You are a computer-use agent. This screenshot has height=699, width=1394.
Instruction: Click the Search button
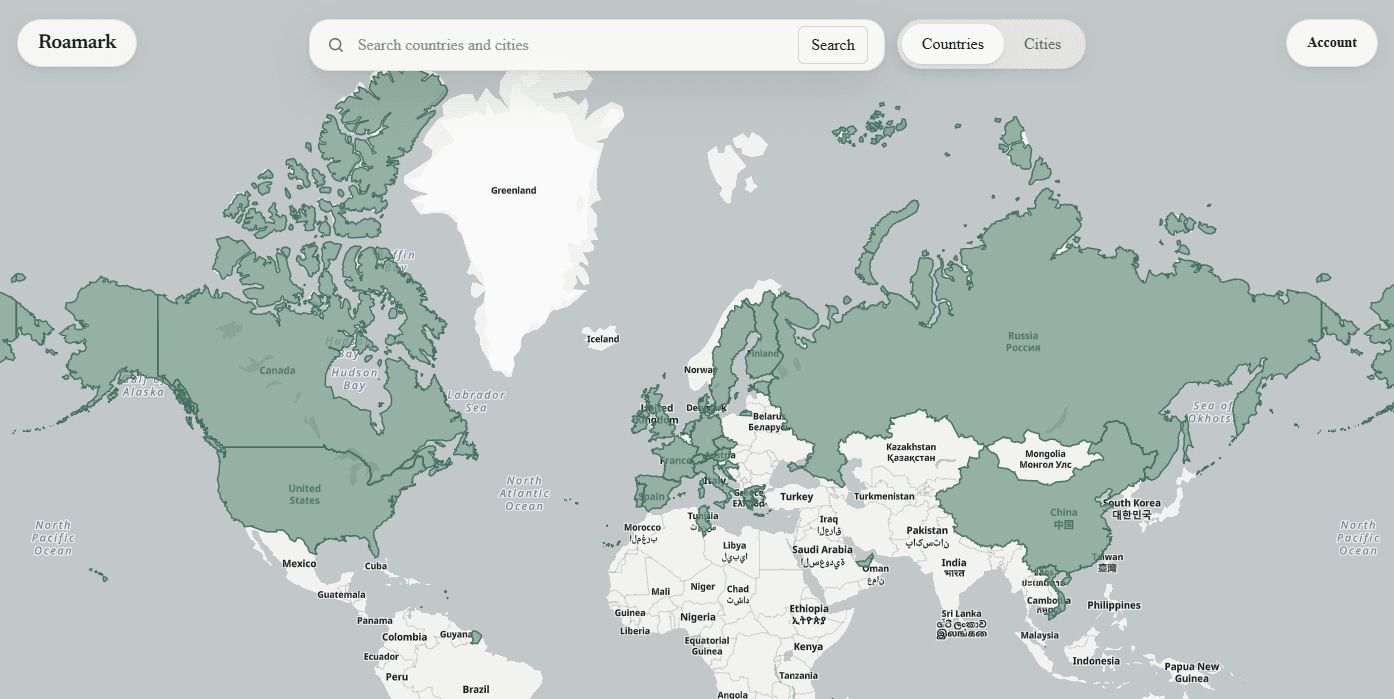[x=833, y=45]
